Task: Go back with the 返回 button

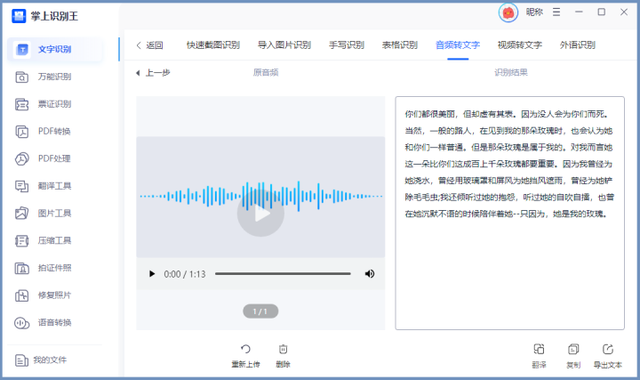Action: pyautogui.click(x=150, y=45)
